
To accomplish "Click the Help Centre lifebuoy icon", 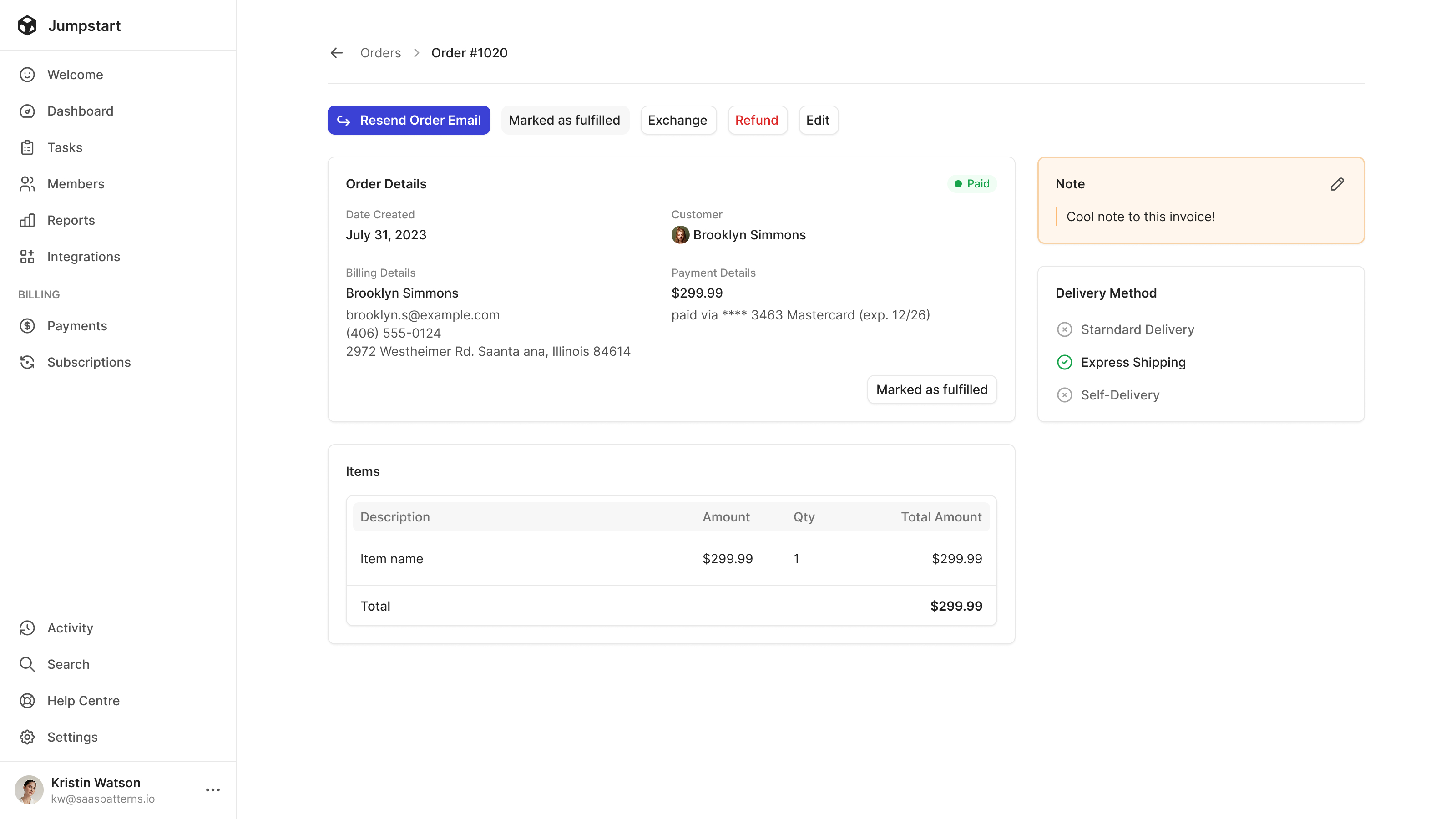I will point(27,701).
